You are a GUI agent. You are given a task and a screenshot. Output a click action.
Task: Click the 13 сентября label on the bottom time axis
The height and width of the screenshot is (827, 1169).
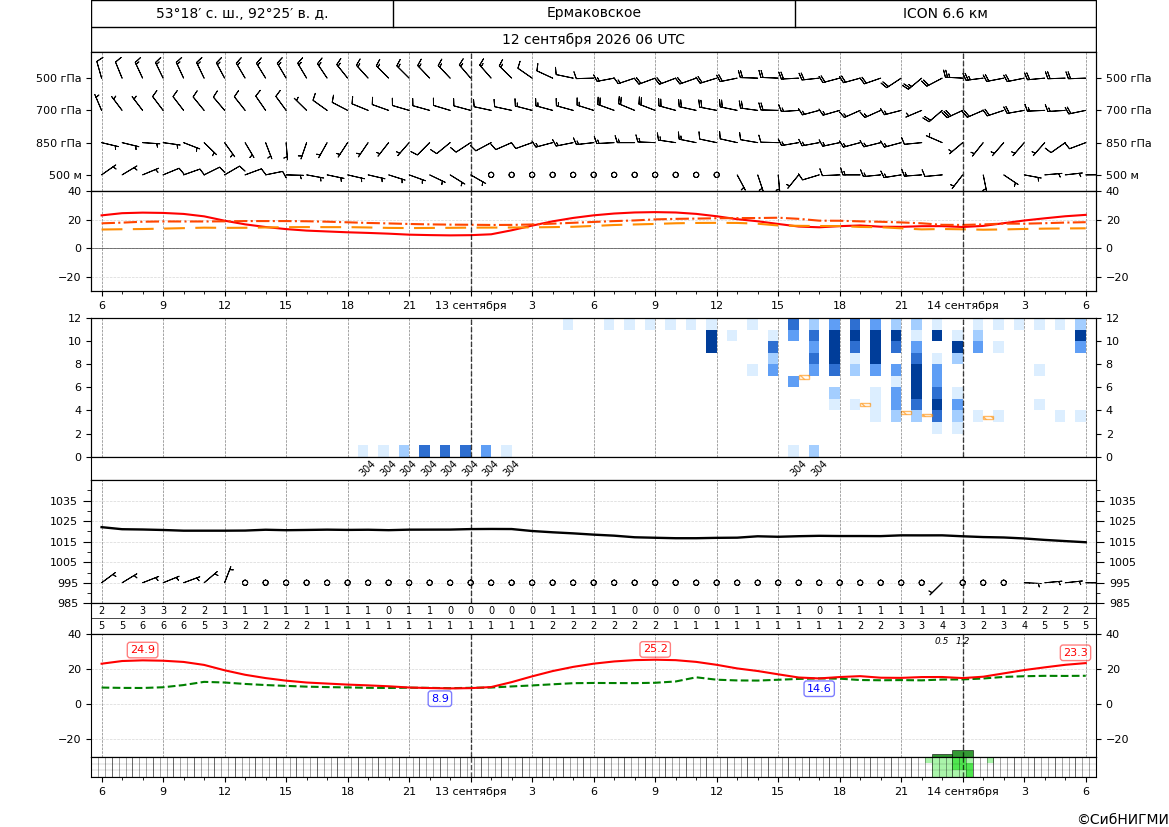pyautogui.click(x=470, y=791)
